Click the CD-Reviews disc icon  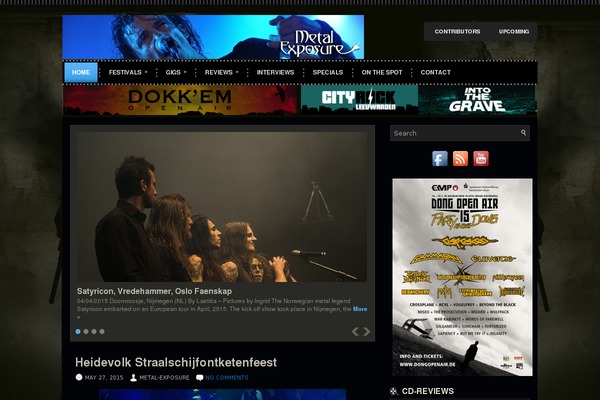pyautogui.click(x=394, y=391)
